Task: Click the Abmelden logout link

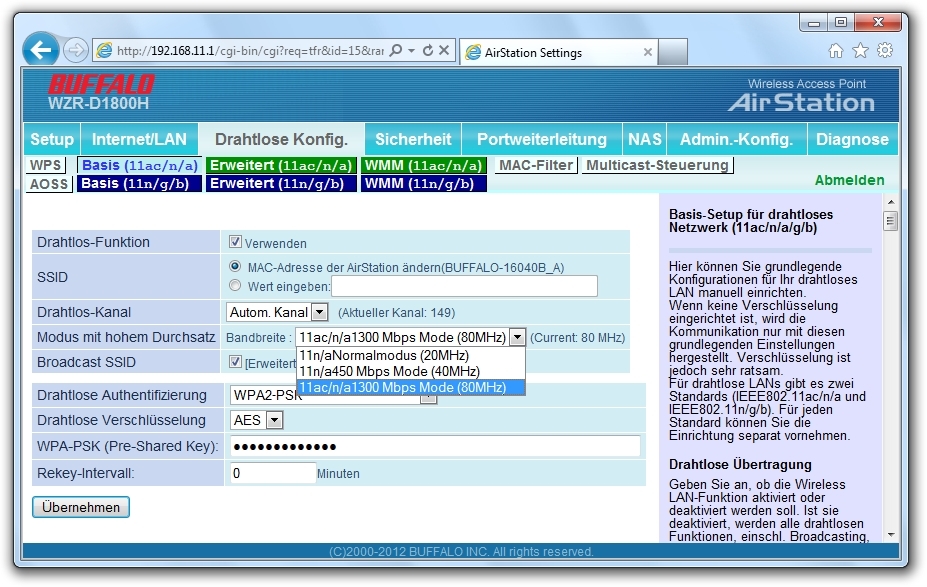Action: click(x=850, y=180)
